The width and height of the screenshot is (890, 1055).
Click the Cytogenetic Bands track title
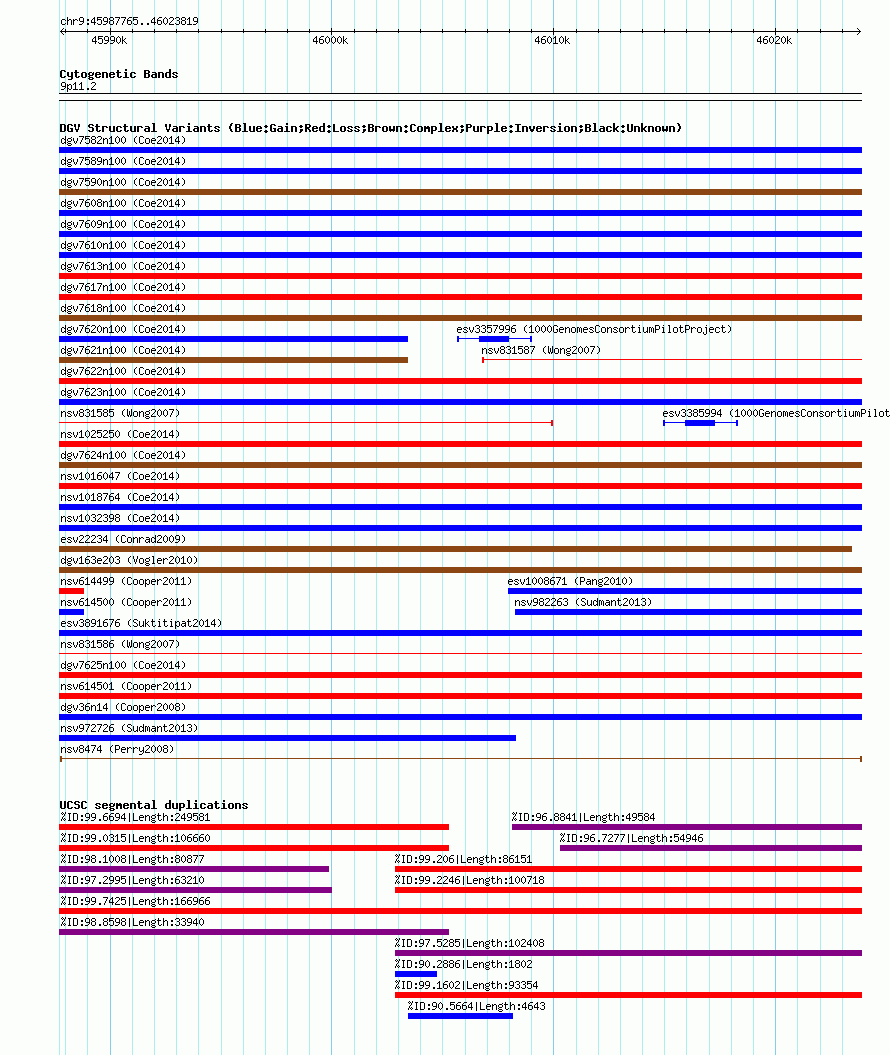119,74
